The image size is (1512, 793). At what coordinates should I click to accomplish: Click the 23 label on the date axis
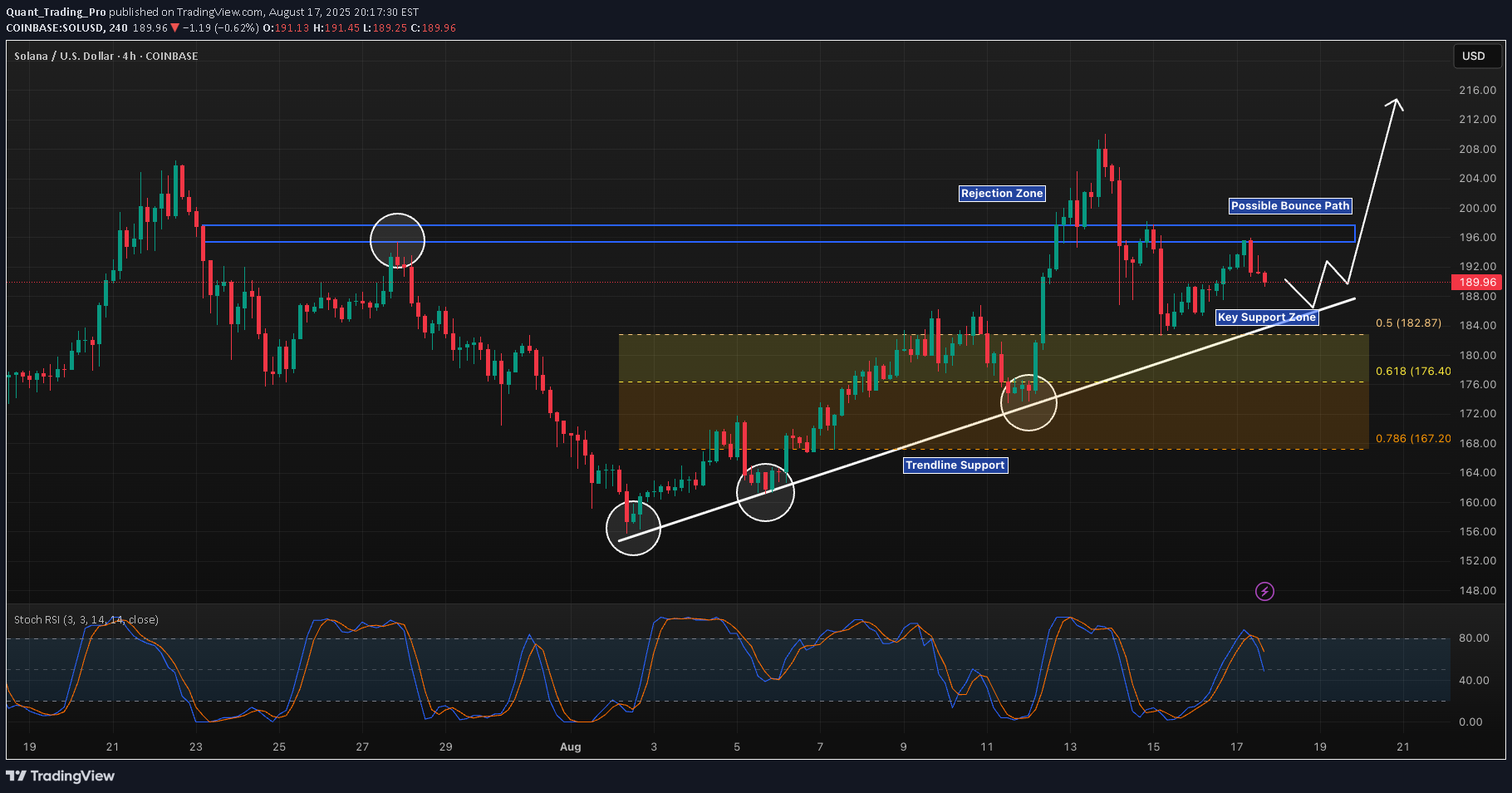196,746
